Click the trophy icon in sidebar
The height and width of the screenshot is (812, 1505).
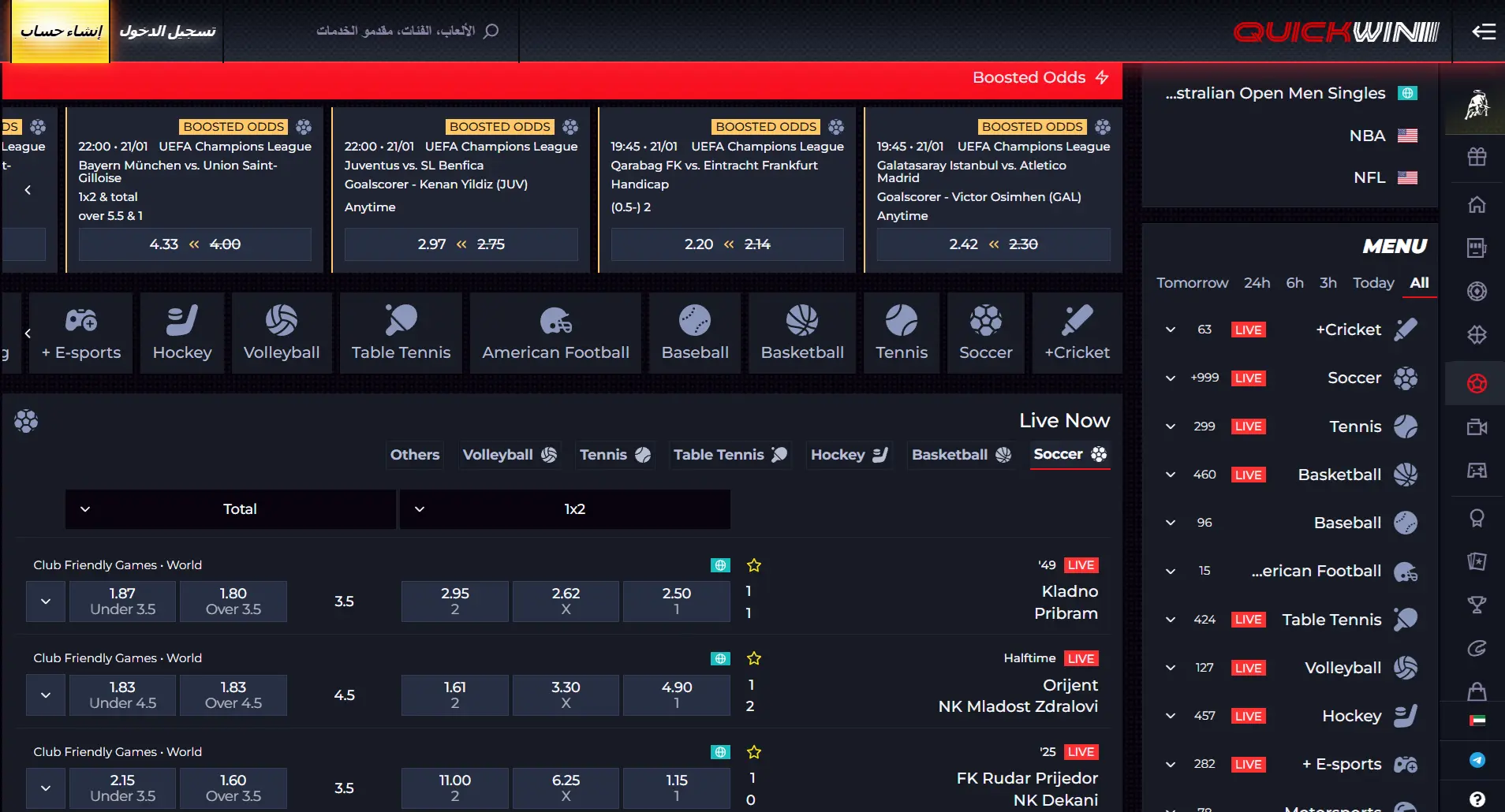(x=1477, y=605)
